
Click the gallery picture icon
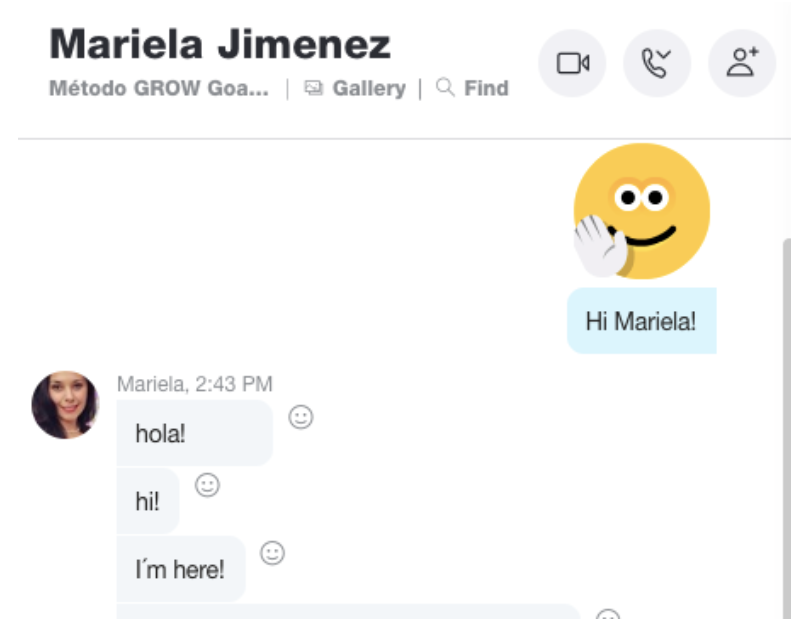click(x=313, y=88)
